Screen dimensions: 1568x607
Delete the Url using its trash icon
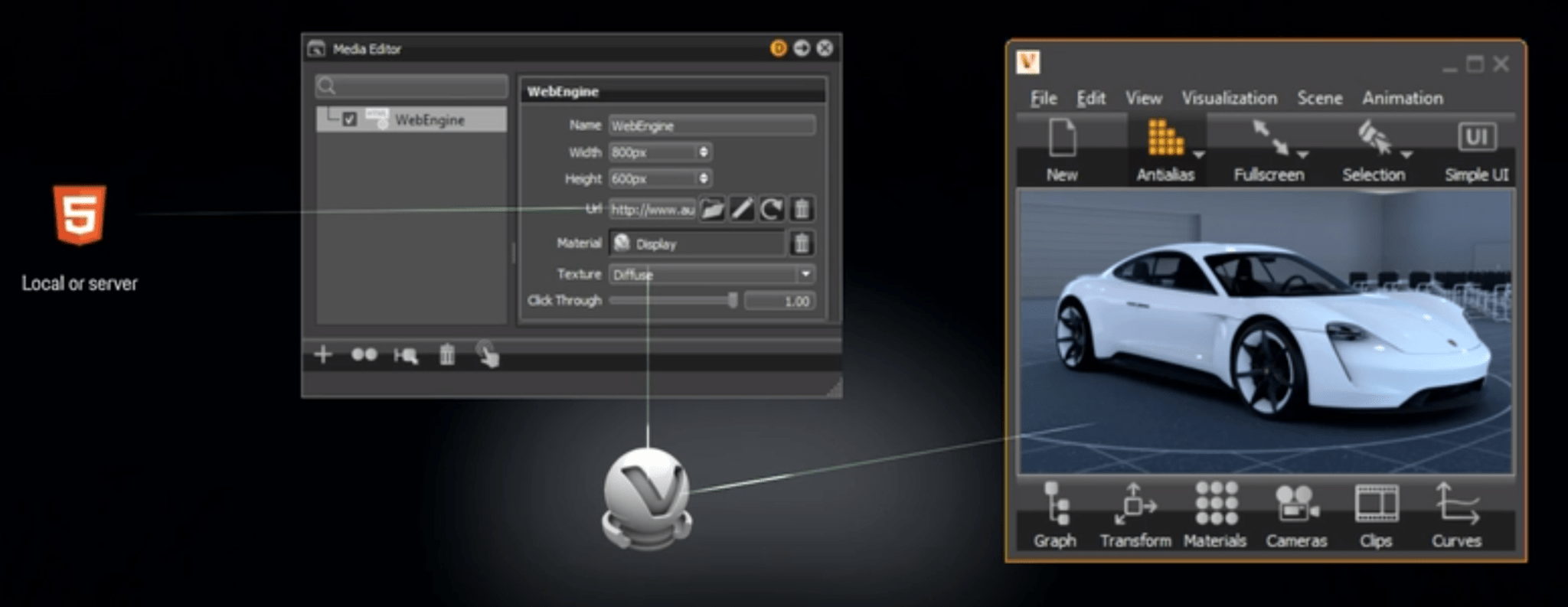click(x=802, y=209)
